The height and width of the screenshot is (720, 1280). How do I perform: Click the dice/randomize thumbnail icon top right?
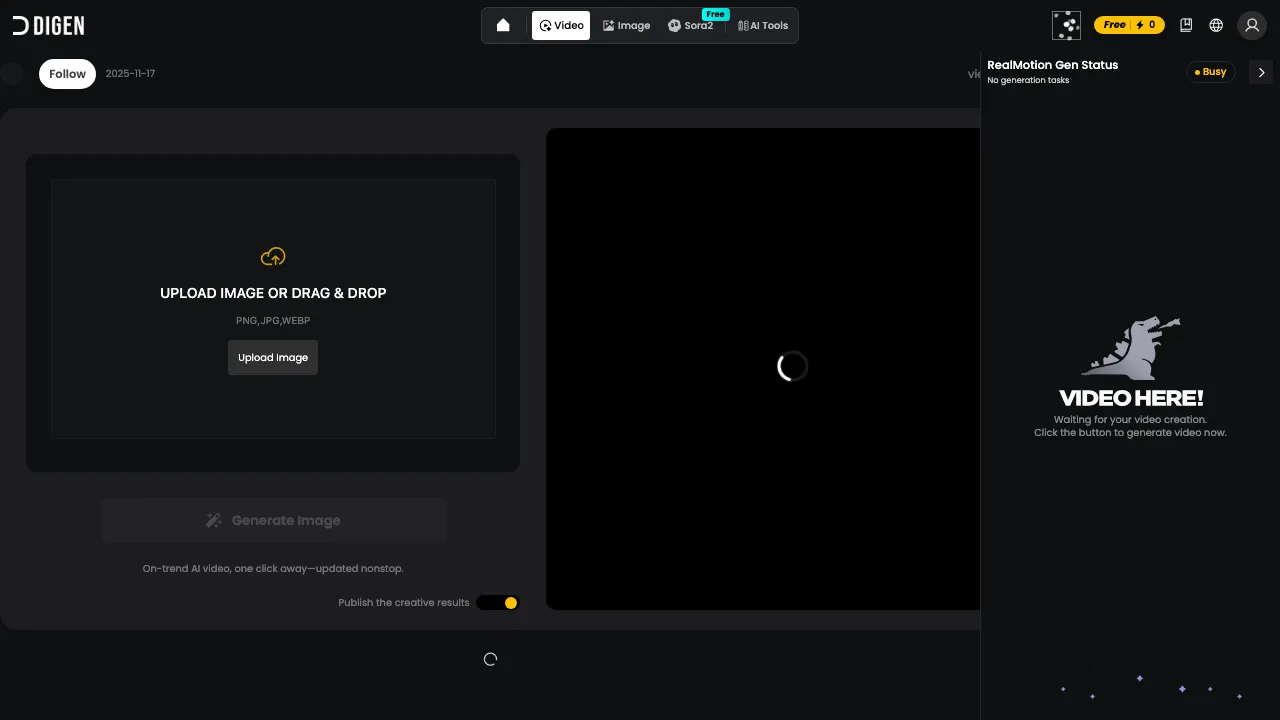coord(1066,25)
